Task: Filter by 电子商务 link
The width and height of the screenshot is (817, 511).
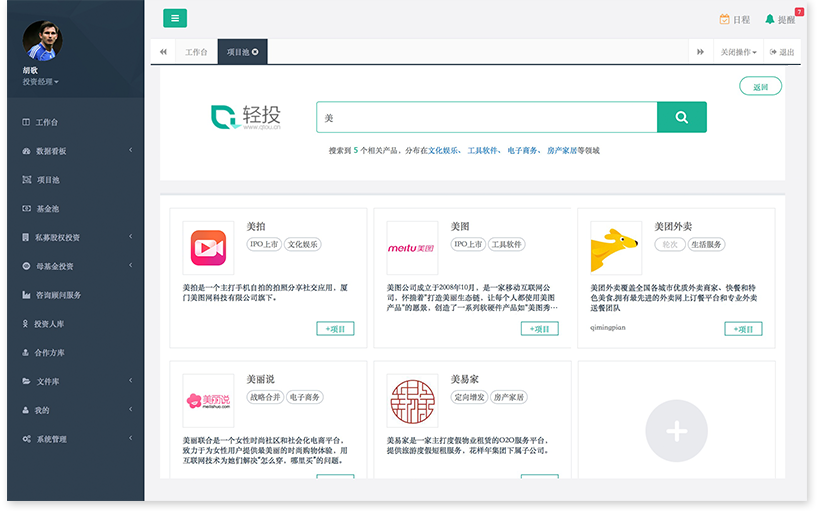Action: (523, 151)
